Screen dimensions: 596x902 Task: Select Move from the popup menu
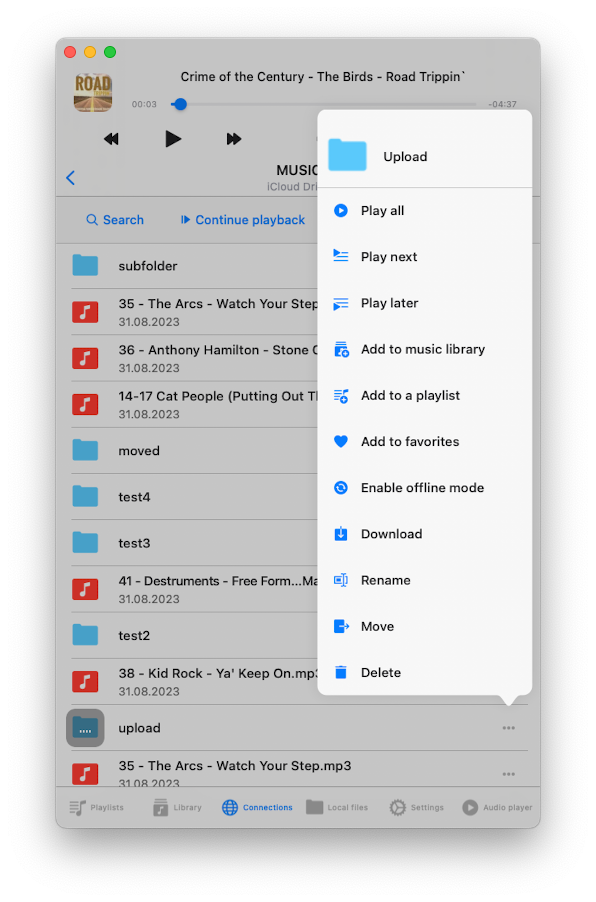425,626
